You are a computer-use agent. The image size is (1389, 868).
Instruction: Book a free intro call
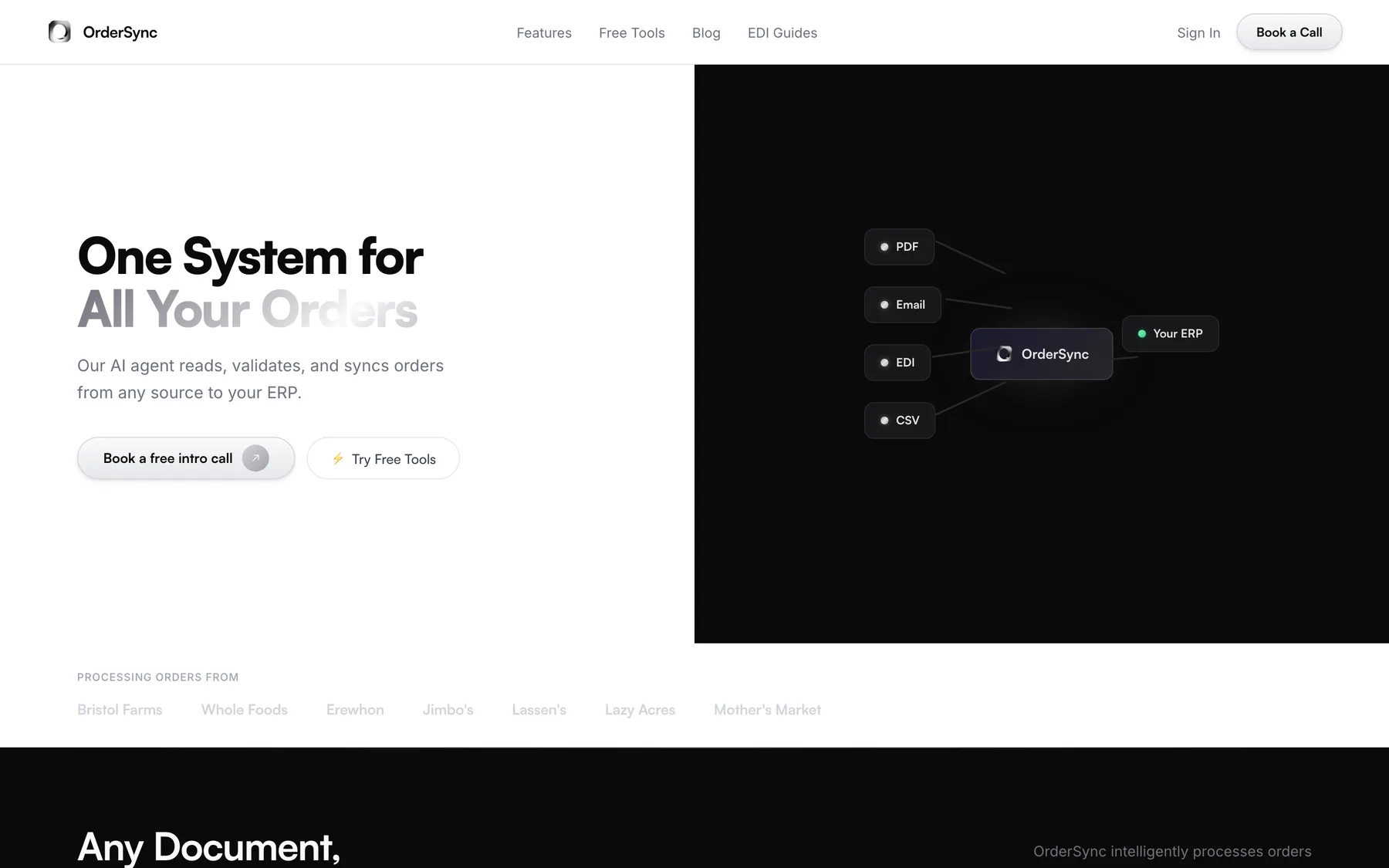186,458
